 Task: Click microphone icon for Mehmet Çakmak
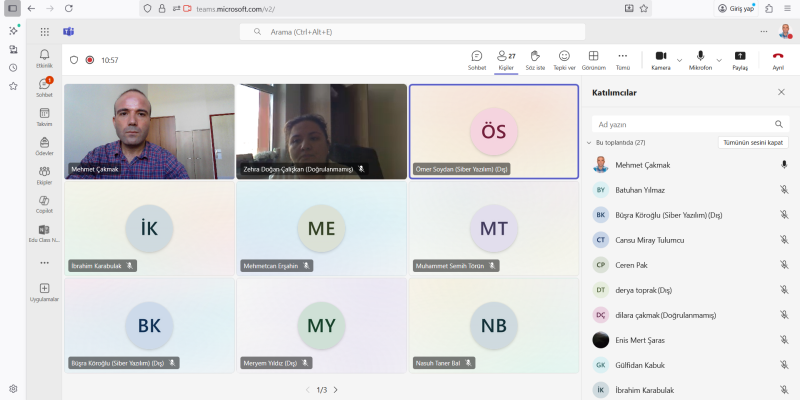tap(784, 165)
